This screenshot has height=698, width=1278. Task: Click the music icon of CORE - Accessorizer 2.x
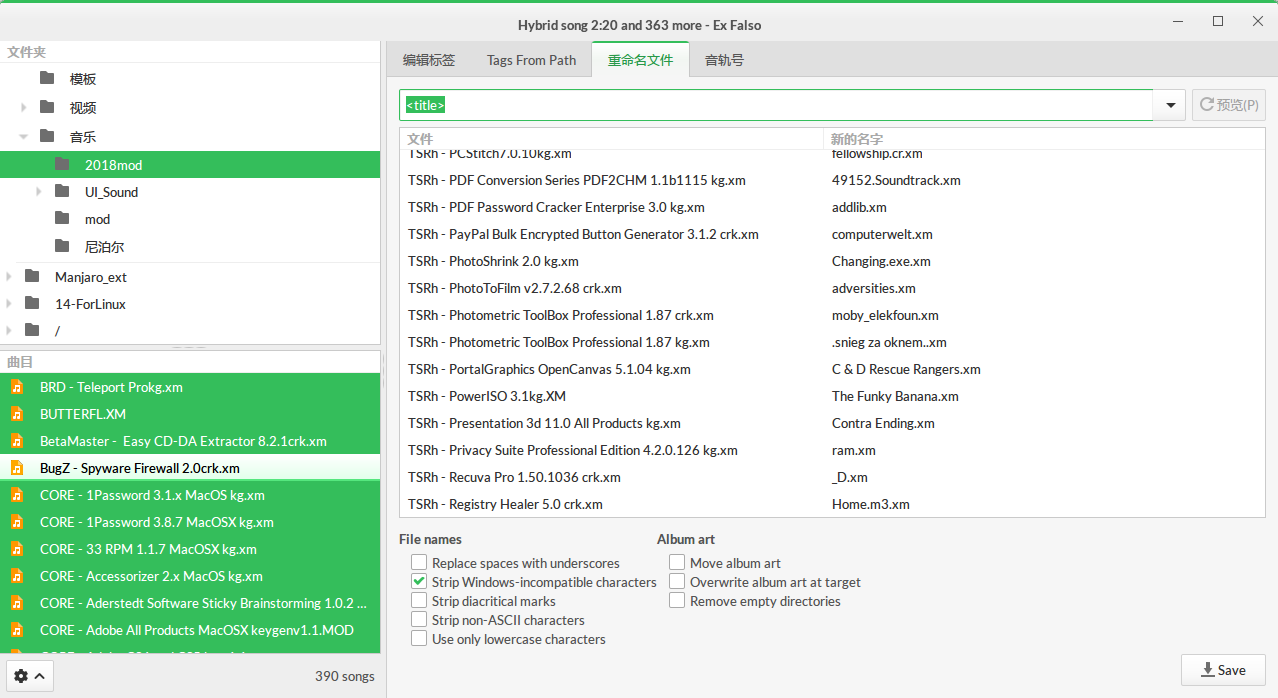[17, 576]
